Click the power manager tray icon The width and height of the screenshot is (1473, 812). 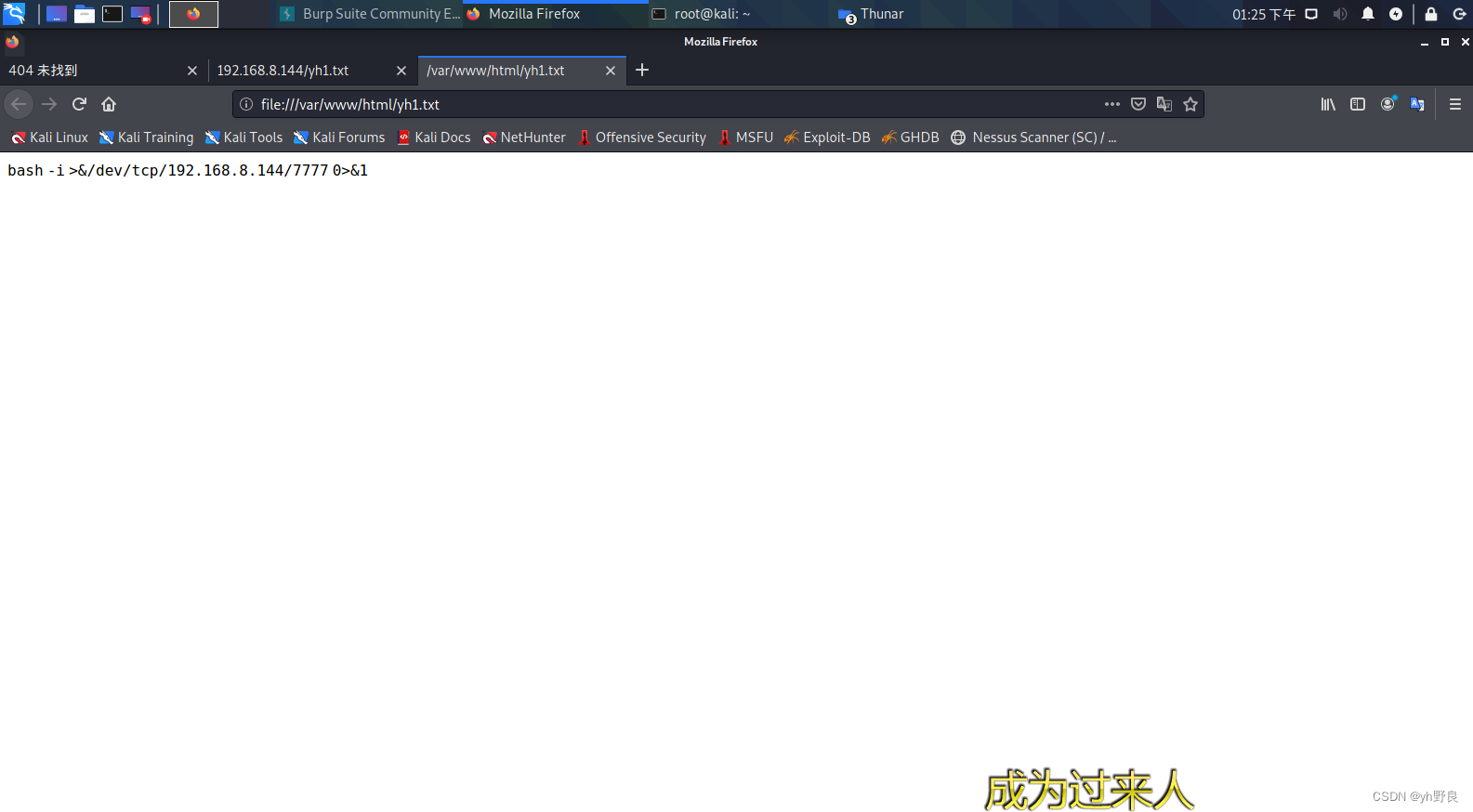click(x=1396, y=14)
